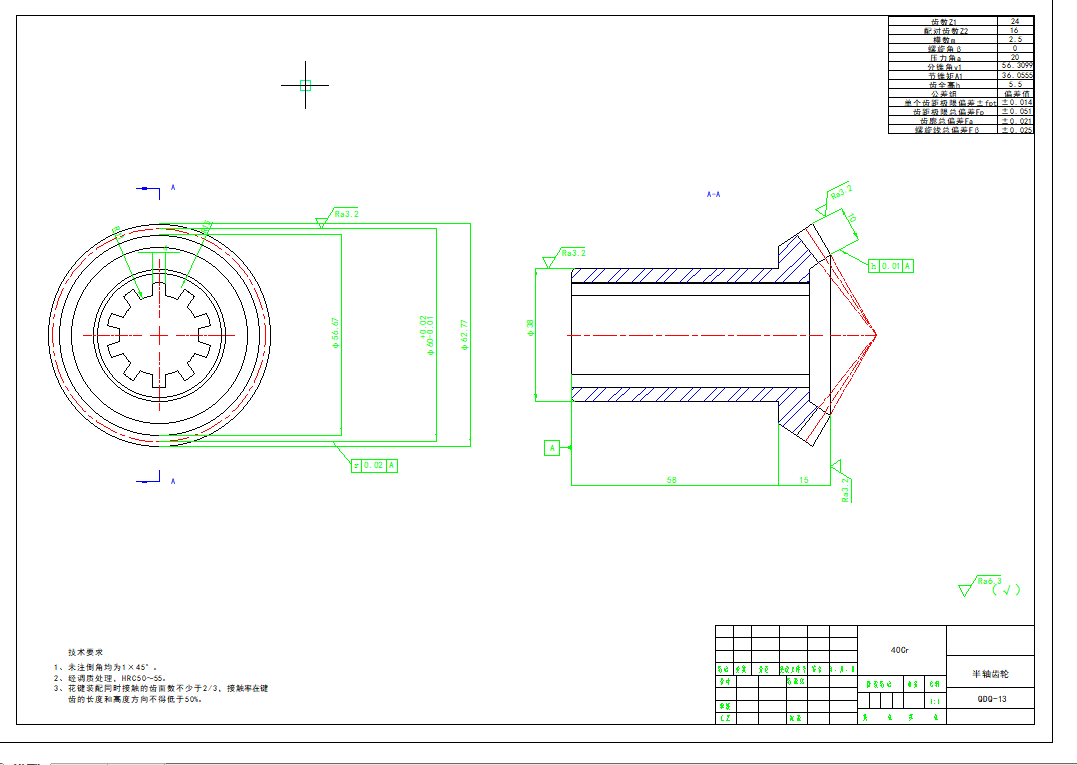Click the crosshair cursor marker
This screenshot has height=765, width=1077.
tap(306, 86)
